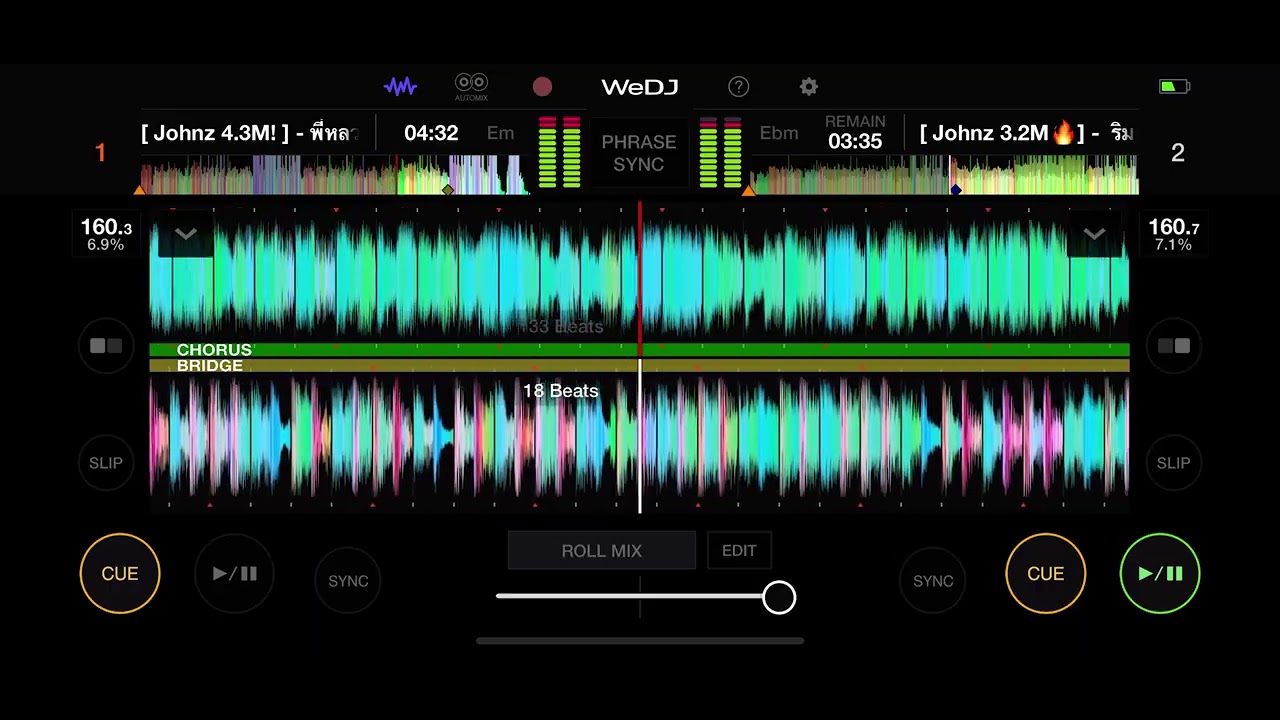Expand deck 1 chevron dropdown

pos(186,235)
